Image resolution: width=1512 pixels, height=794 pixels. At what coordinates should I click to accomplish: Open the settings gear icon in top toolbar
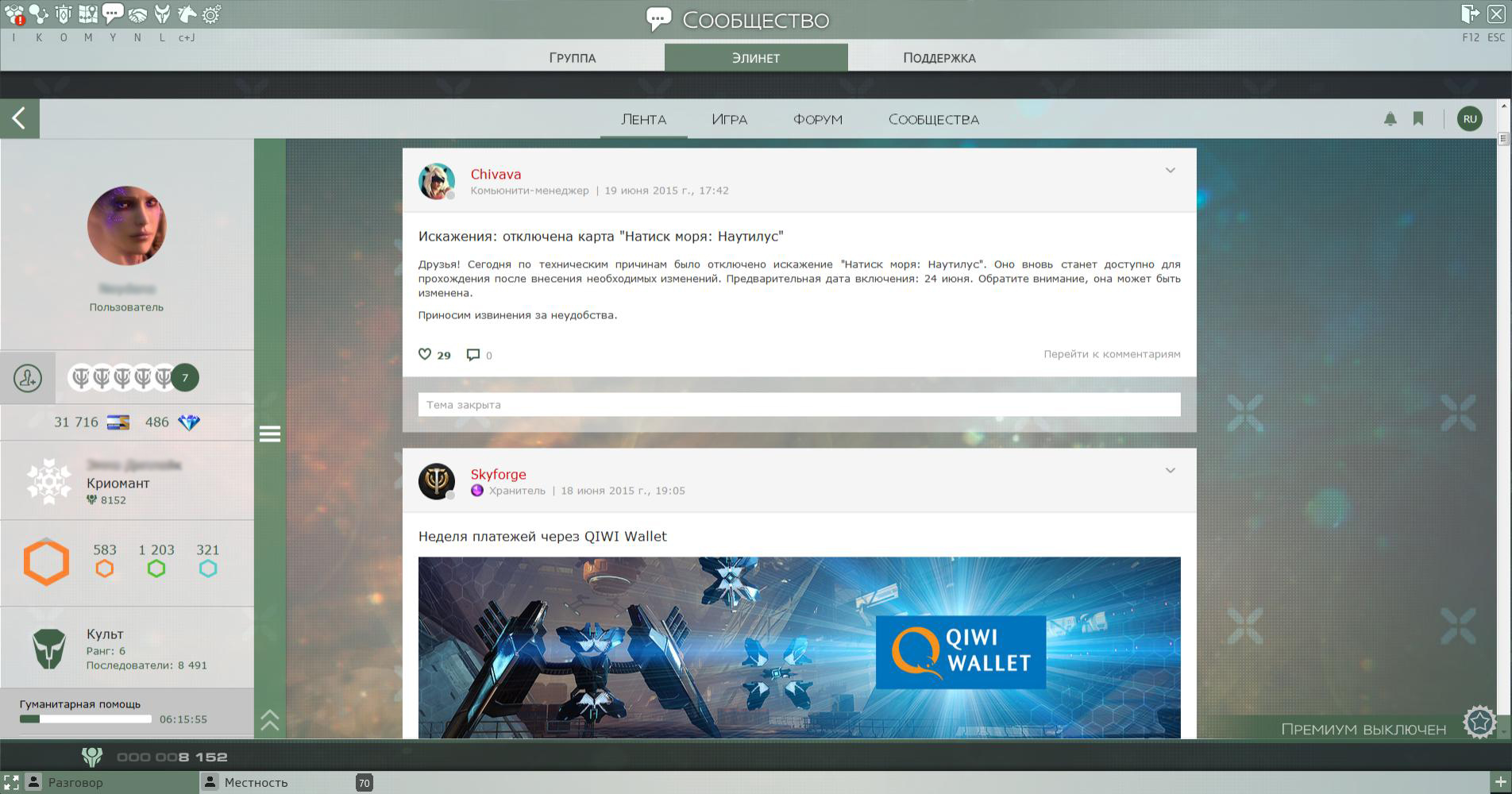click(211, 14)
